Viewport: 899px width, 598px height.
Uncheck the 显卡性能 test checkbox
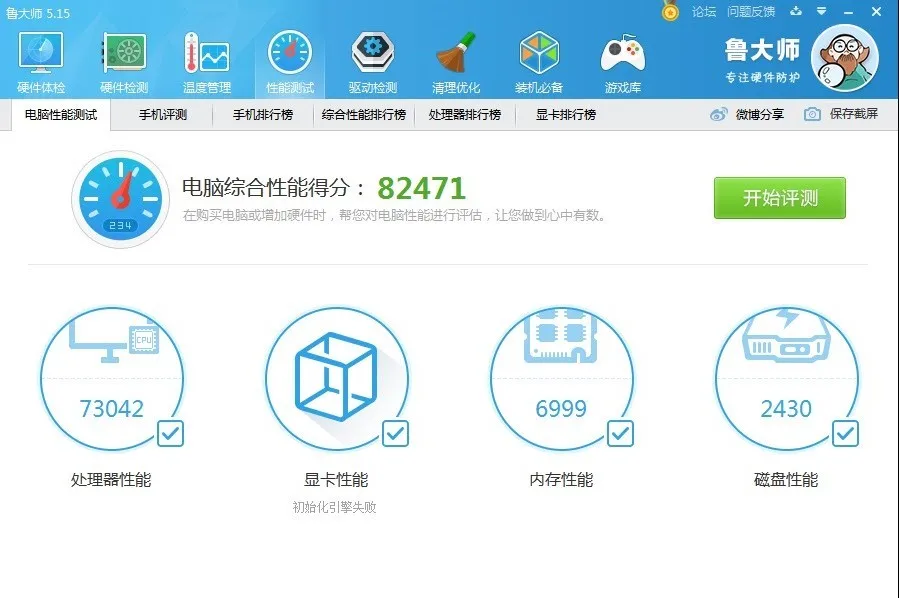point(396,433)
